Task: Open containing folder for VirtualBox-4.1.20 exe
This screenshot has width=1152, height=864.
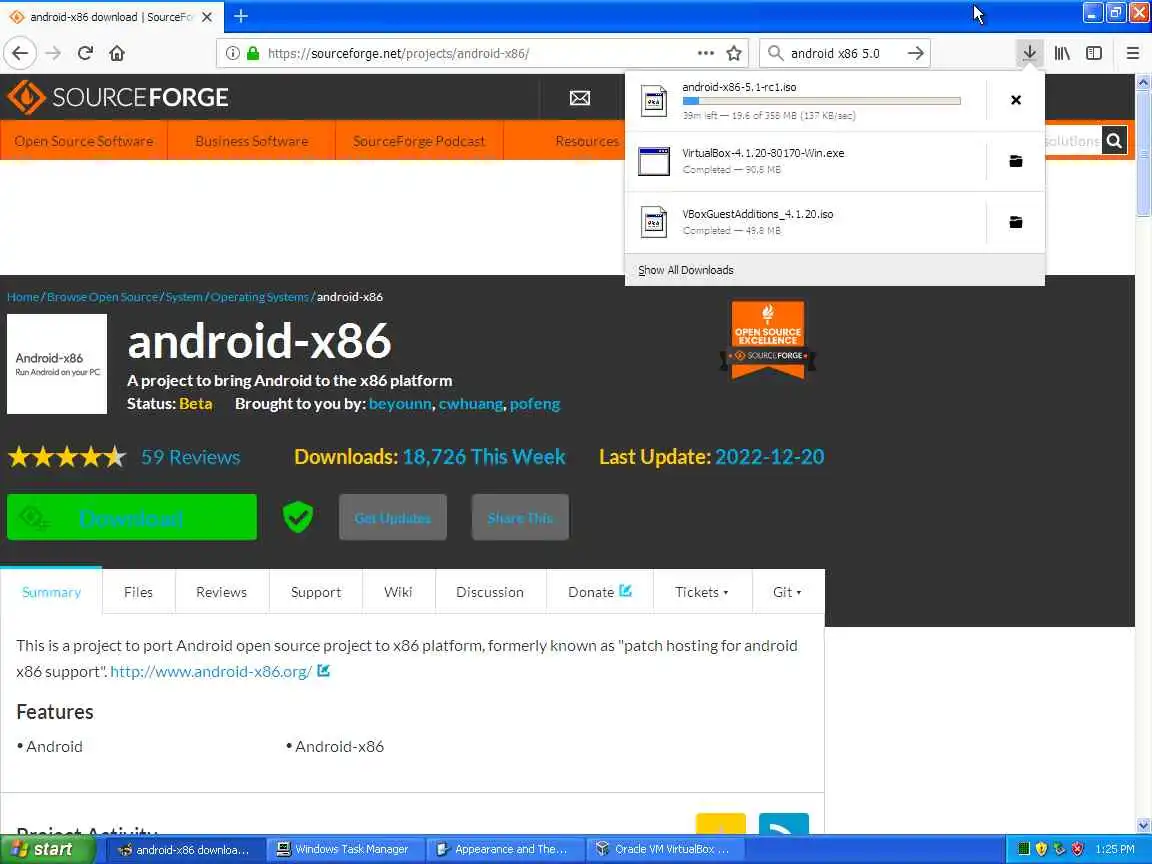Action: click(x=1015, y=161)
